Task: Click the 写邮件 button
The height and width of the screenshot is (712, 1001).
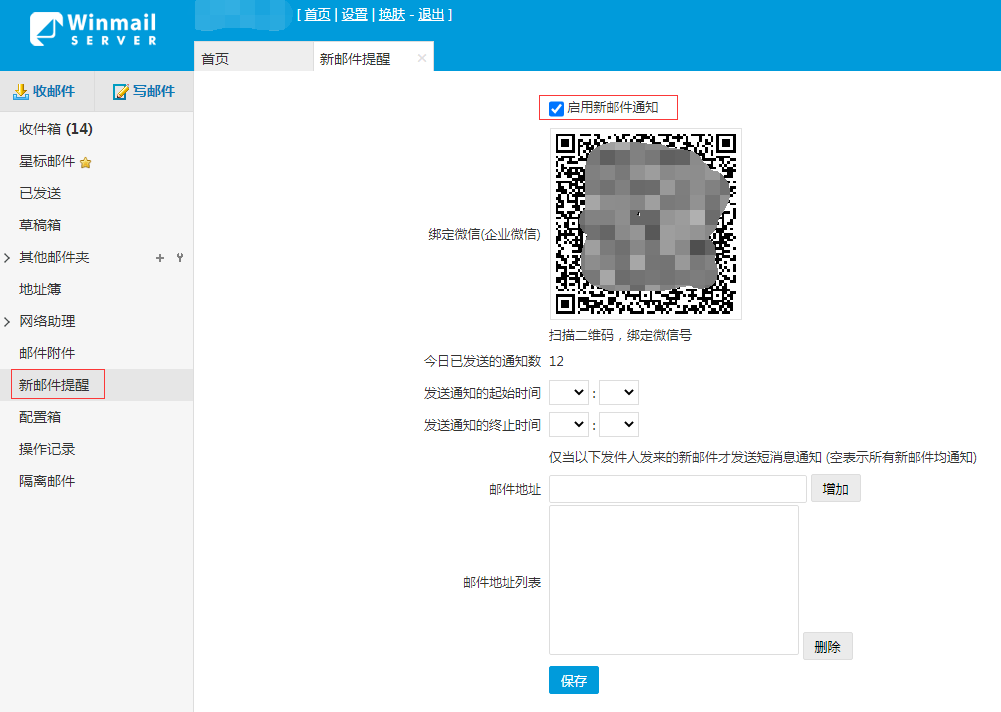Action: point(144,91)
